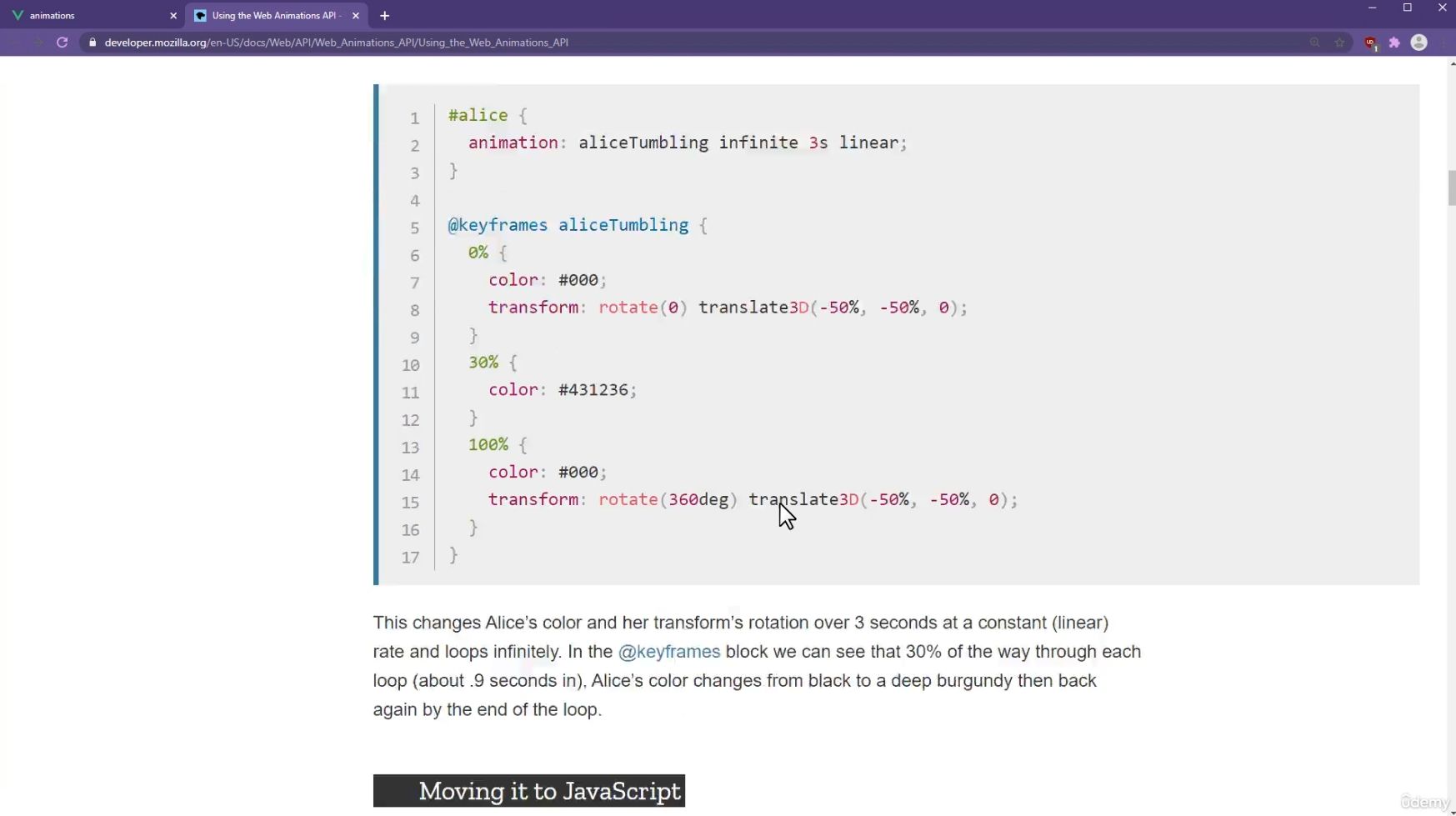The width and height of the screenshot is (1456, 816).
Task: View site information lock icon
Action: click(93, 43)
